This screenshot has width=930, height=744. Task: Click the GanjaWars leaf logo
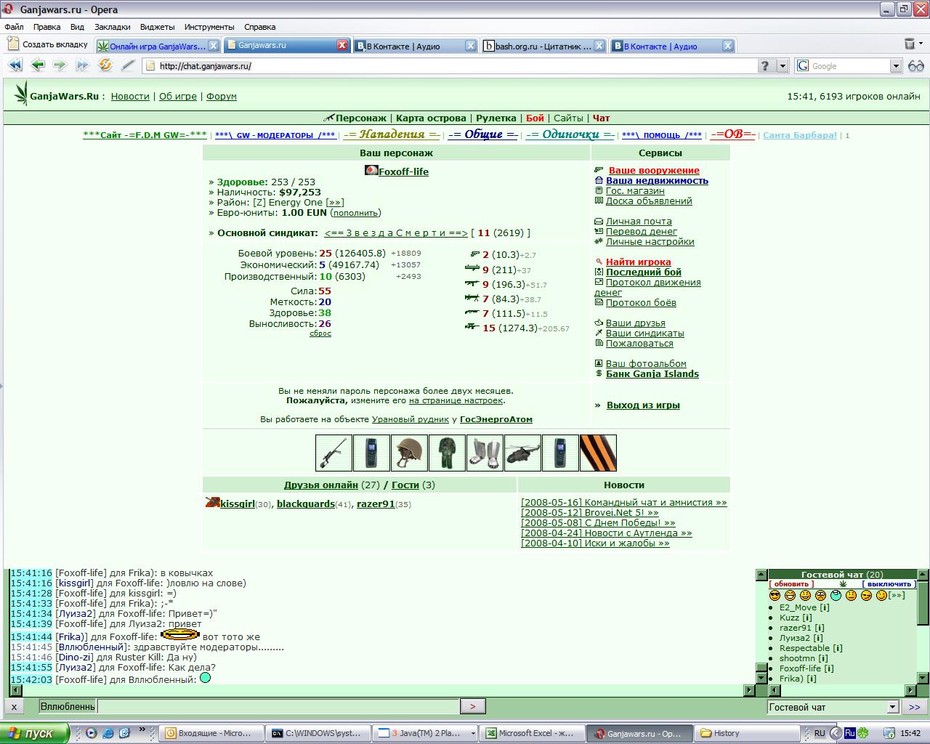coord(21,94)
